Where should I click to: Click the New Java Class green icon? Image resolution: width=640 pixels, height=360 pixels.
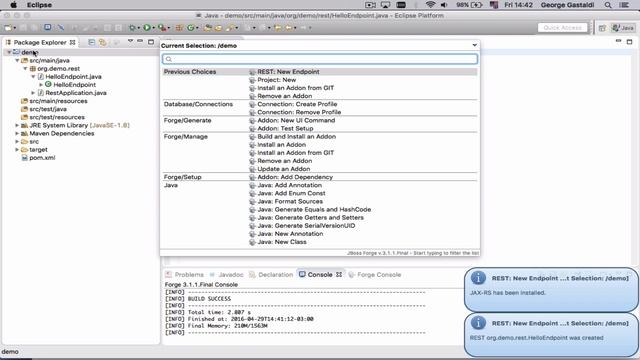tap(191, 28)
